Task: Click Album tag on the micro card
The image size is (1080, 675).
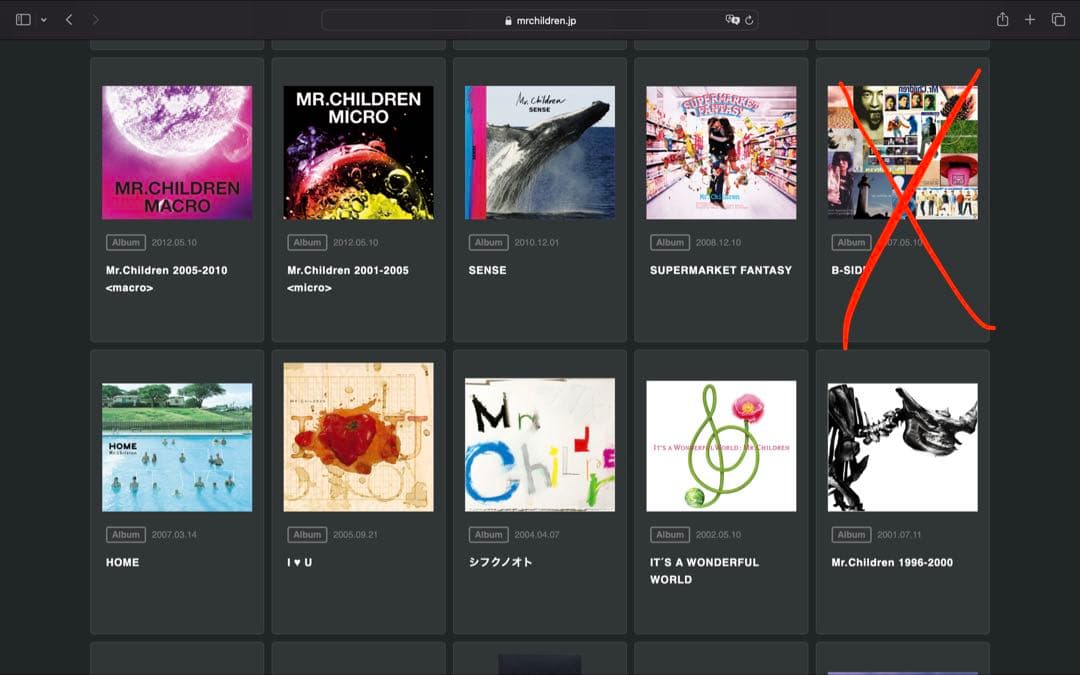Action: tap(307, 242)
